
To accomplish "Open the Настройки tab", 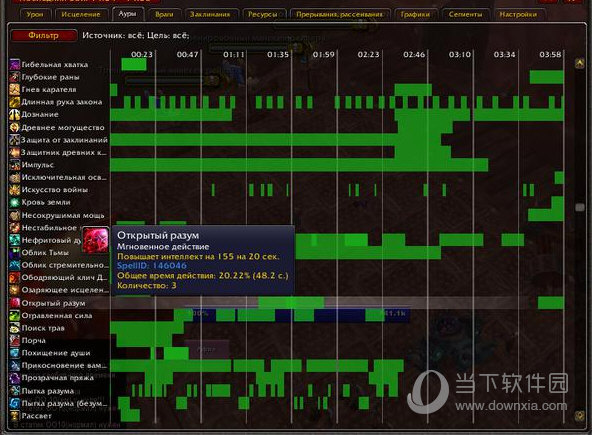I will click(x=518, y=14).
